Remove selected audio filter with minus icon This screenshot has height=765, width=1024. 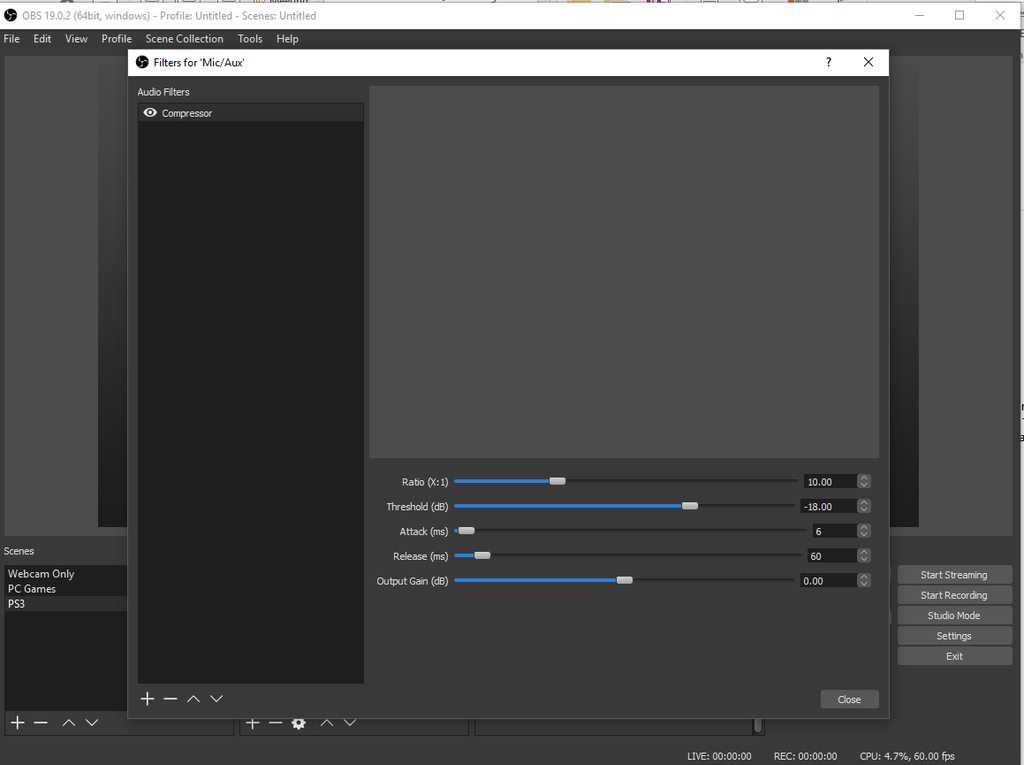click(x=170, y=698)
